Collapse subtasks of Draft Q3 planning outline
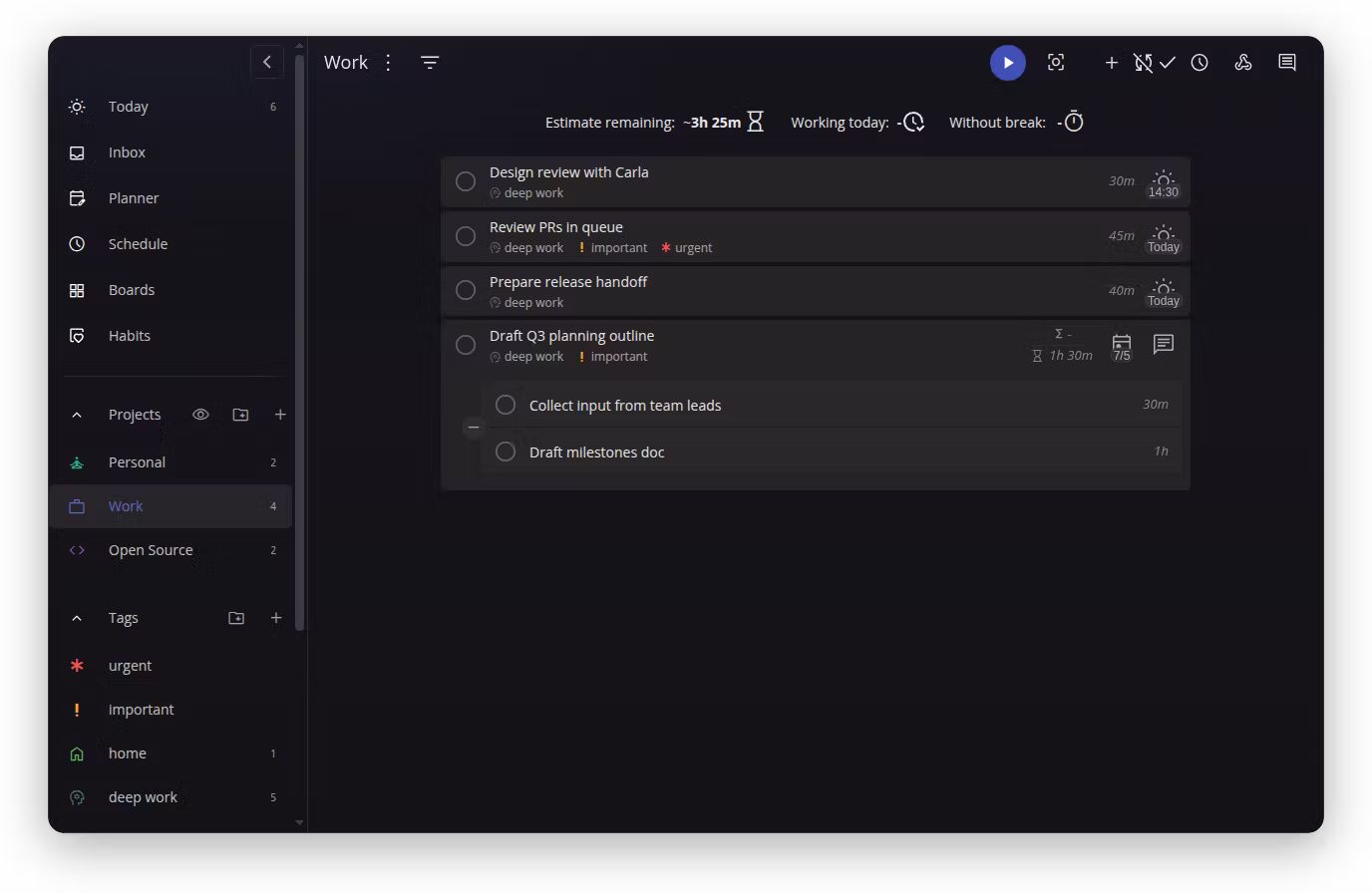This screenshot has width=1372, height=893. [x=474, y=428]
